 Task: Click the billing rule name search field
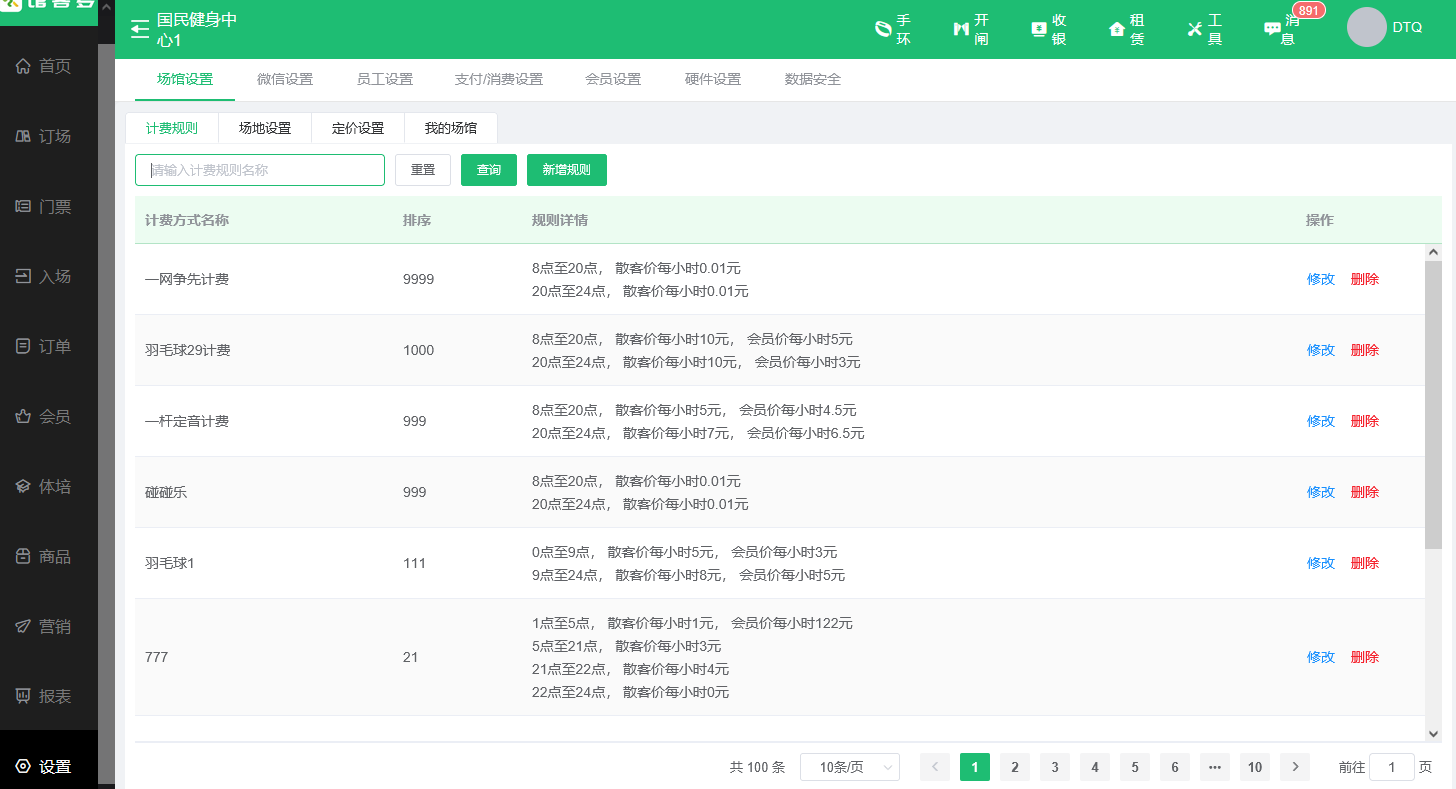tap(260, 170)
